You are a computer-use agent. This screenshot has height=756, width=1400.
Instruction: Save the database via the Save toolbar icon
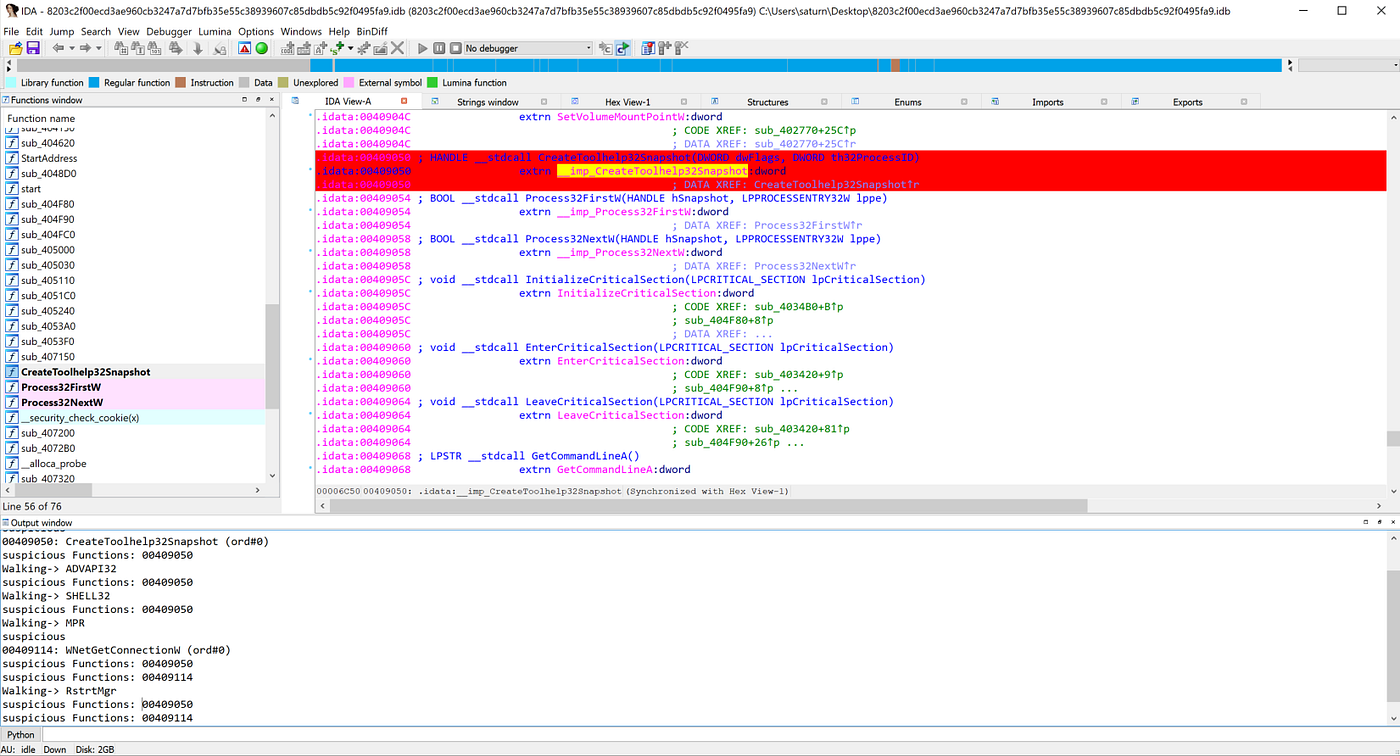pos(32,47)
